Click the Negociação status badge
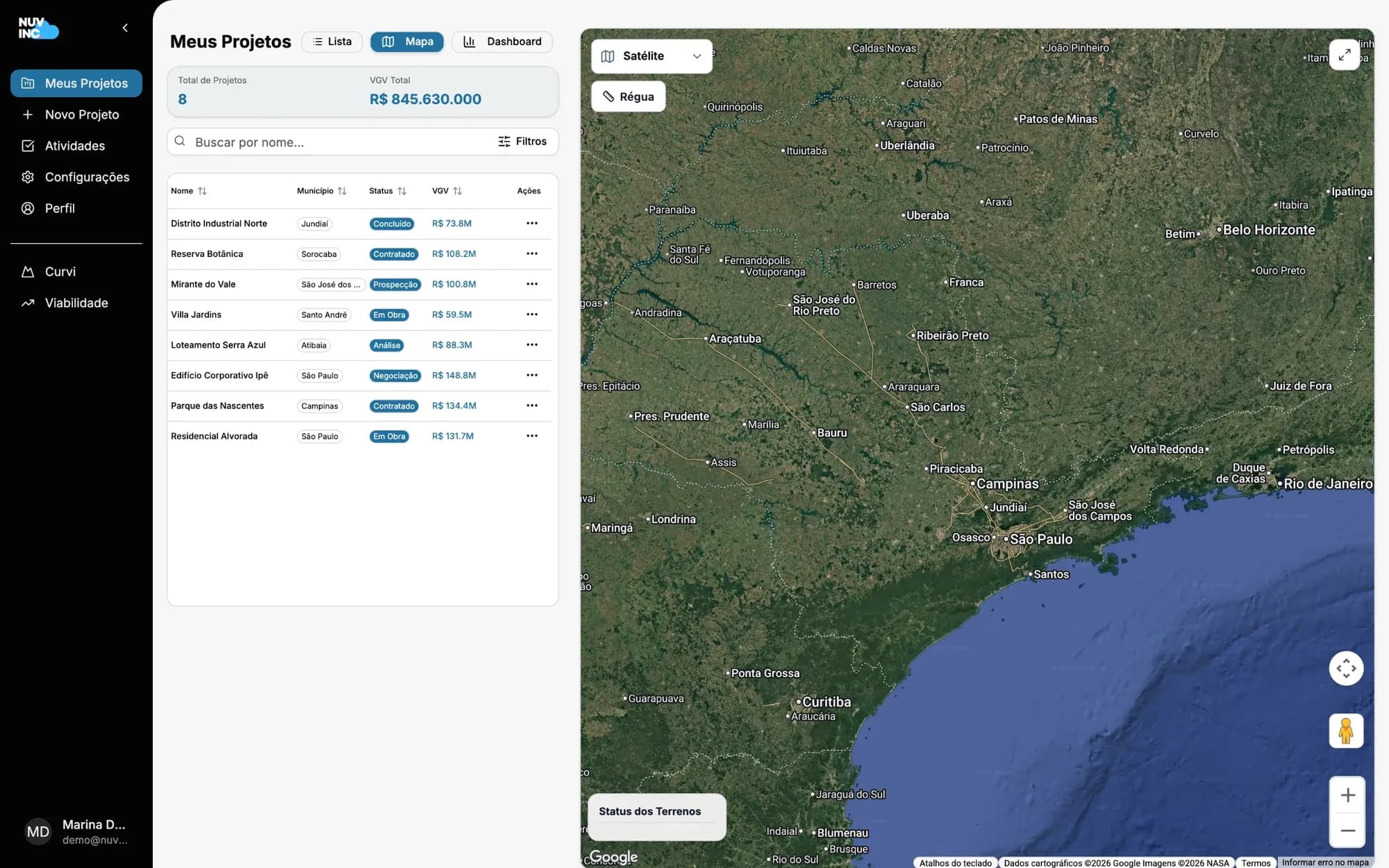1389x868 pixels. [395, 376]
